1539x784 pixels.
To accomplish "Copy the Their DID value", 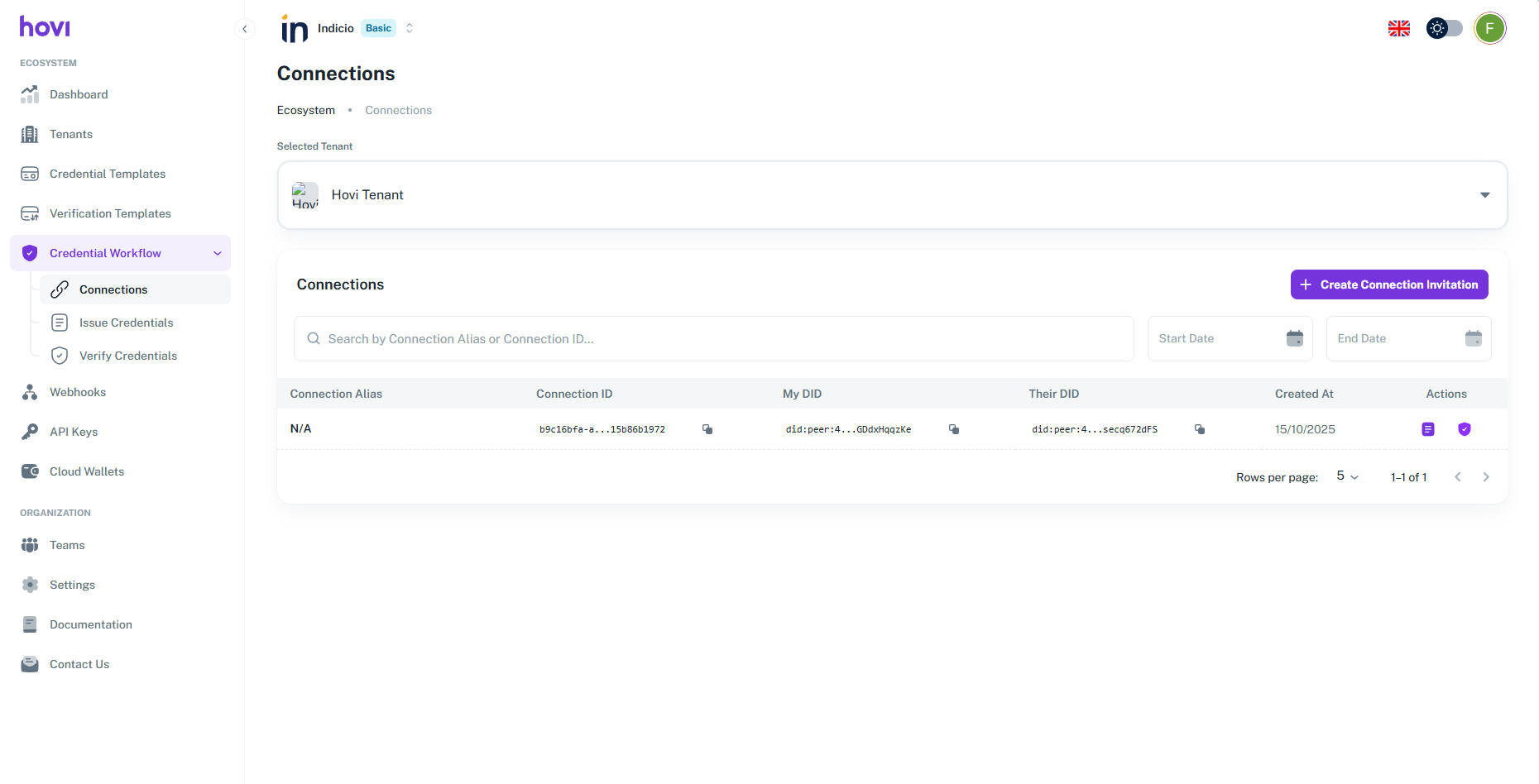I will coord(1200,429).
